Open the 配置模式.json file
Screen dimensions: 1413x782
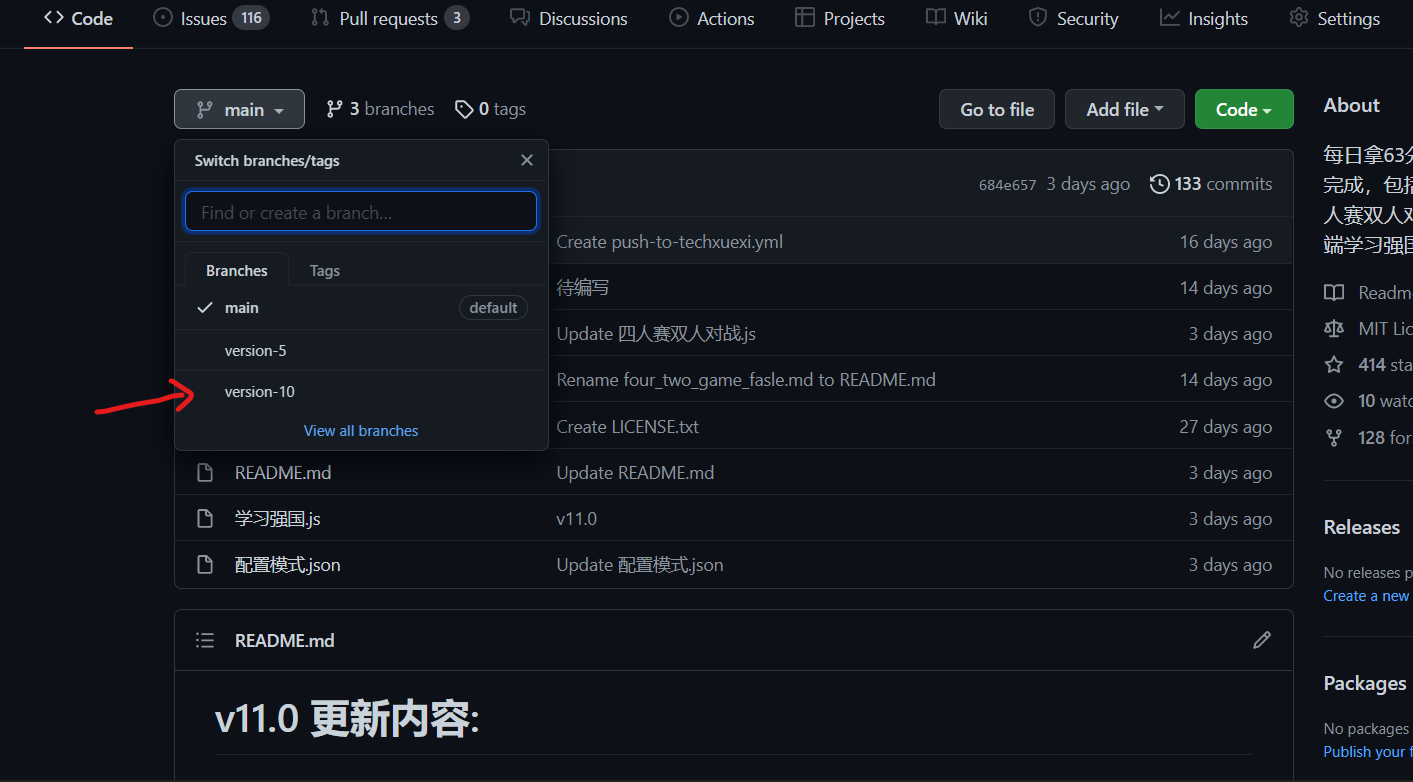[288, 565]
